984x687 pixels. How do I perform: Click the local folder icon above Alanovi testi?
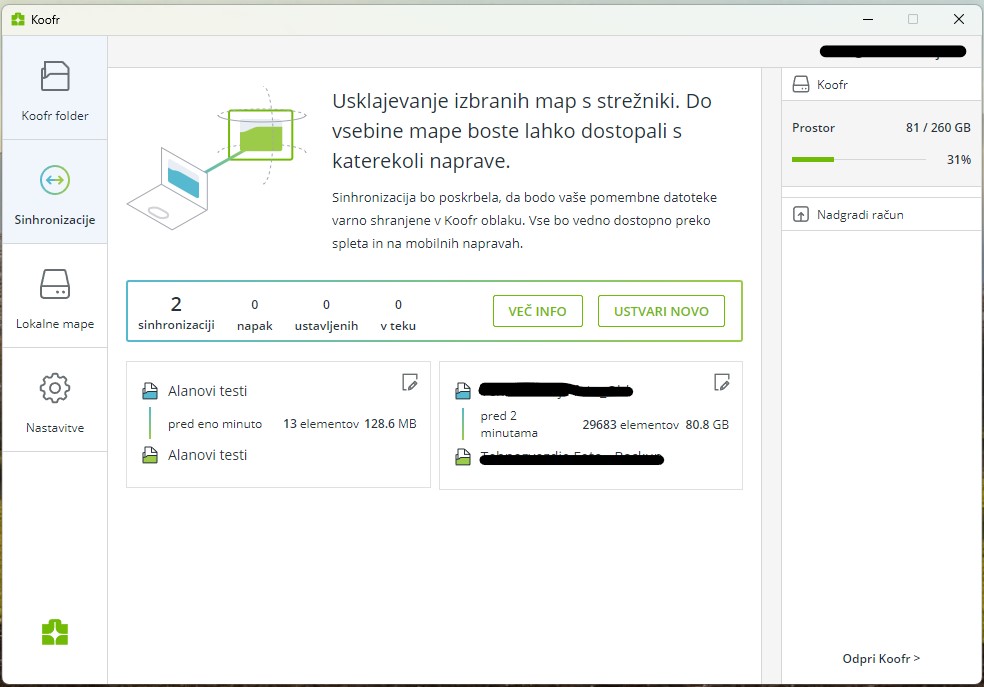(150, 391)
